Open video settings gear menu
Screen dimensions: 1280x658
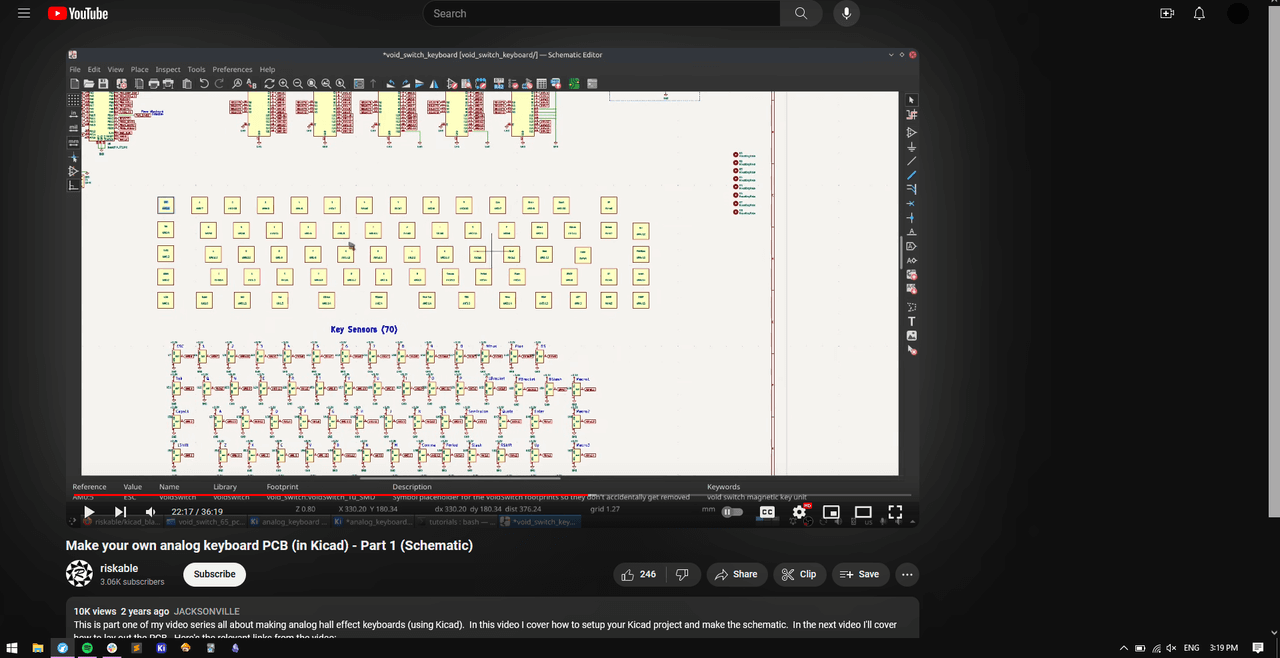pos(799,512)
